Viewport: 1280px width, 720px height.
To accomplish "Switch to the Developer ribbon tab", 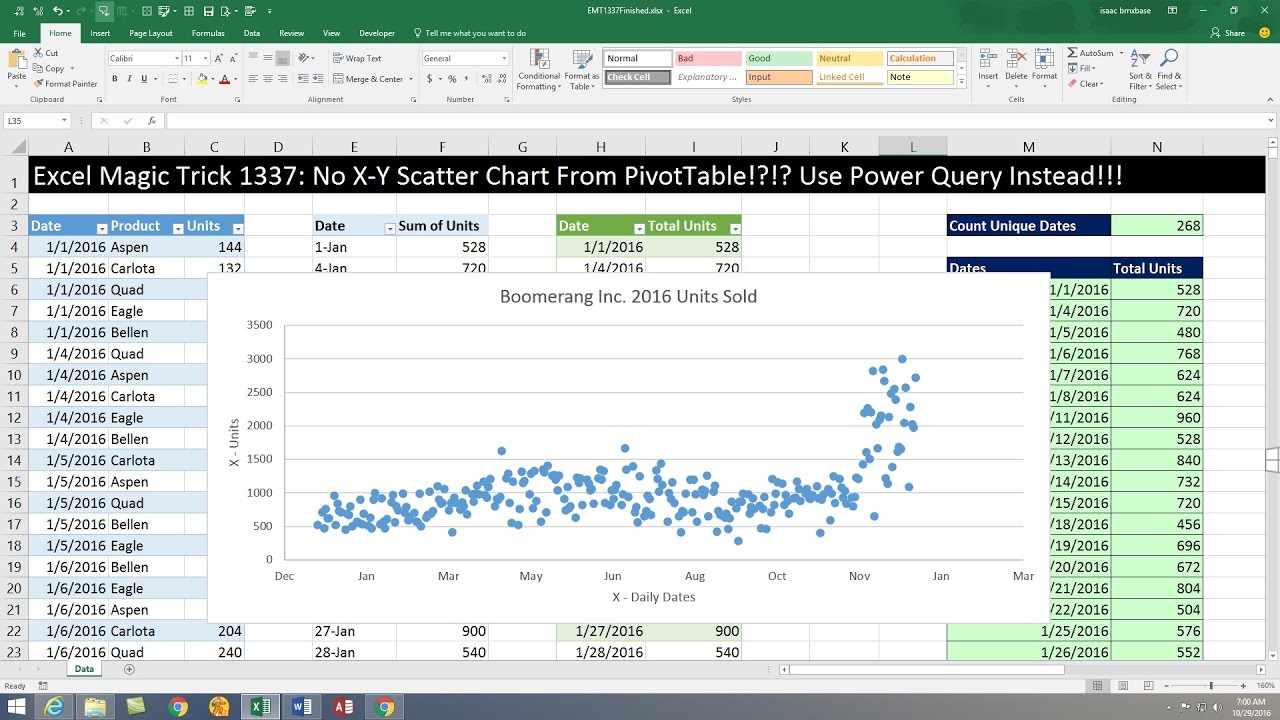I will pos(377,33).
